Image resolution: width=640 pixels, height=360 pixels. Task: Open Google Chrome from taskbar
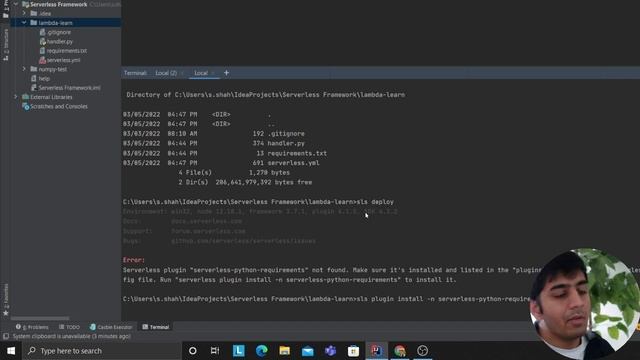click(400, 351)
